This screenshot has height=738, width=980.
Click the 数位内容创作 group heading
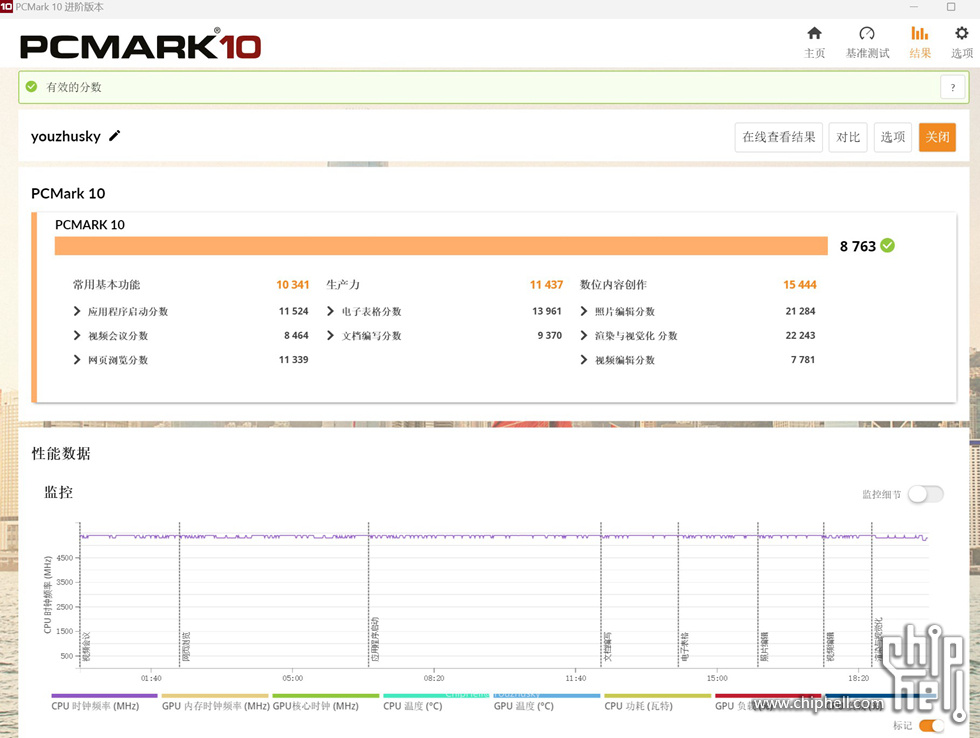tap(613, 285)
